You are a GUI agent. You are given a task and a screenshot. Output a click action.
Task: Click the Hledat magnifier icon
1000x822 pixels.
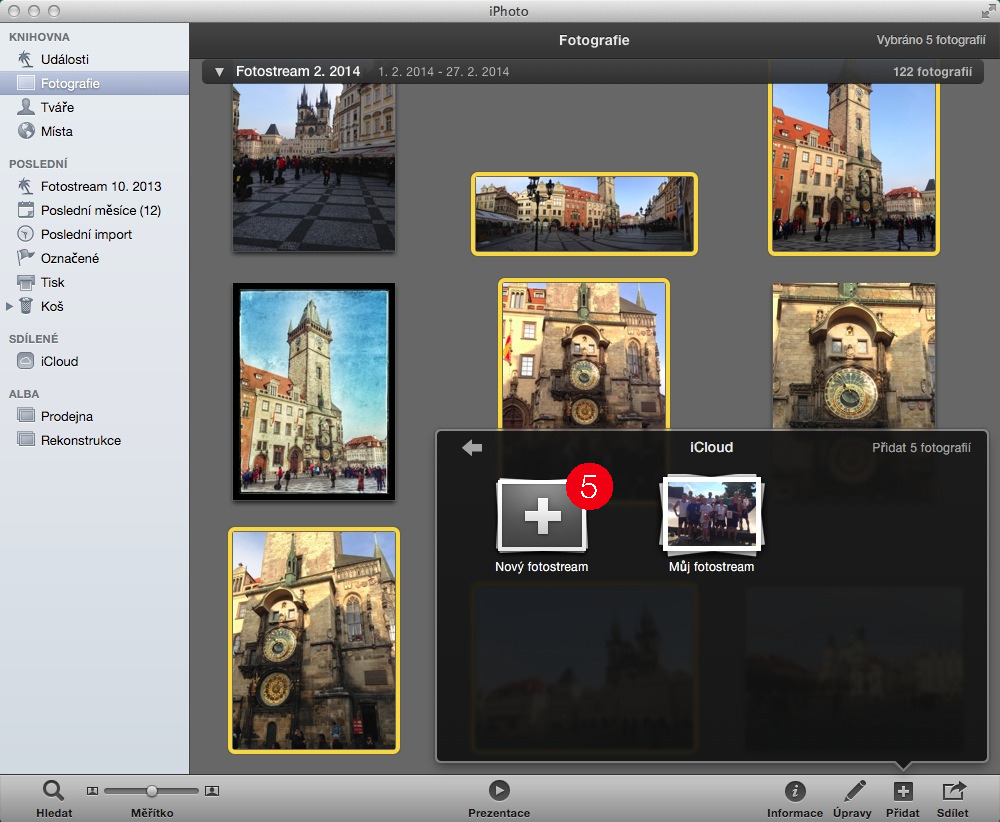click(x=53, y=790)
